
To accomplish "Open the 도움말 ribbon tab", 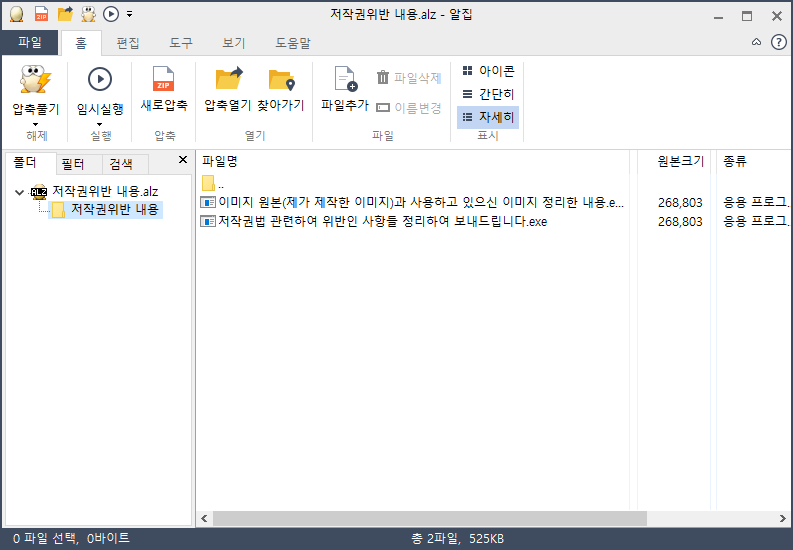I will click(x=293, y=43).
